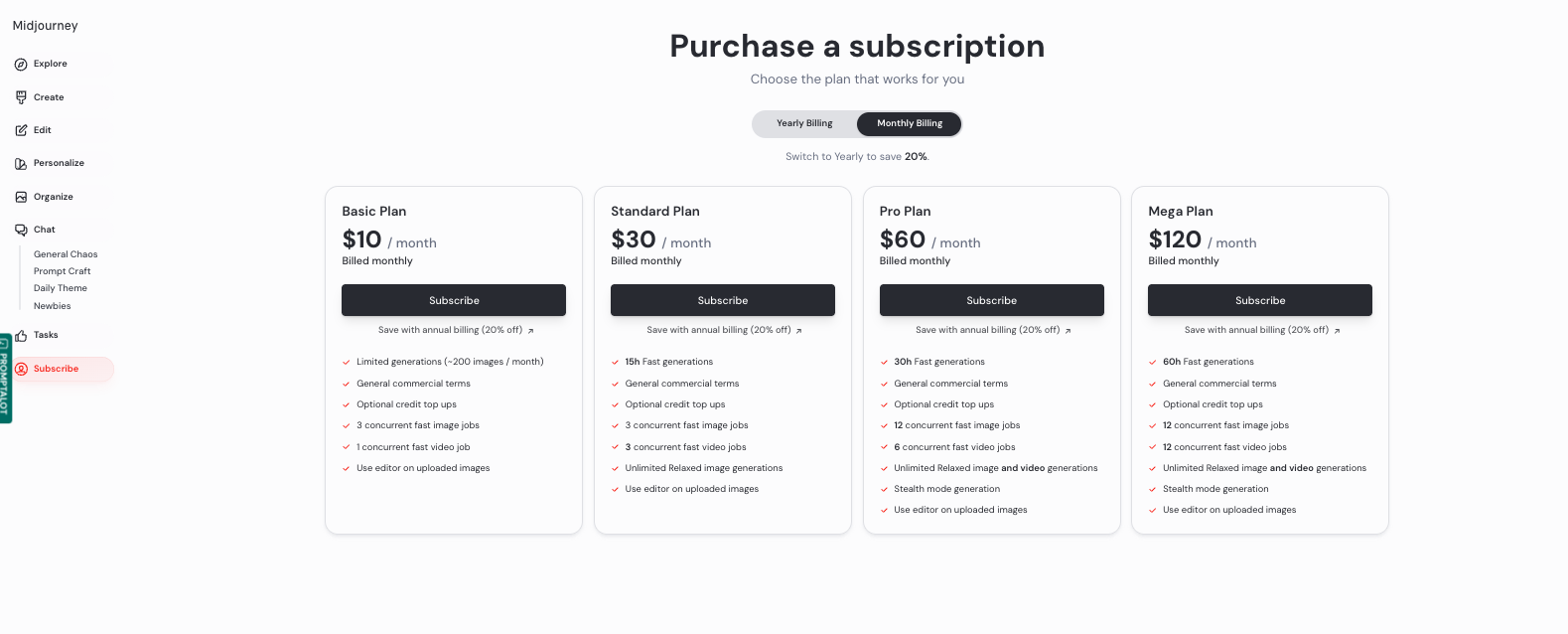
Task: Switch to Yearly Billing
Action: pos(804,123)
